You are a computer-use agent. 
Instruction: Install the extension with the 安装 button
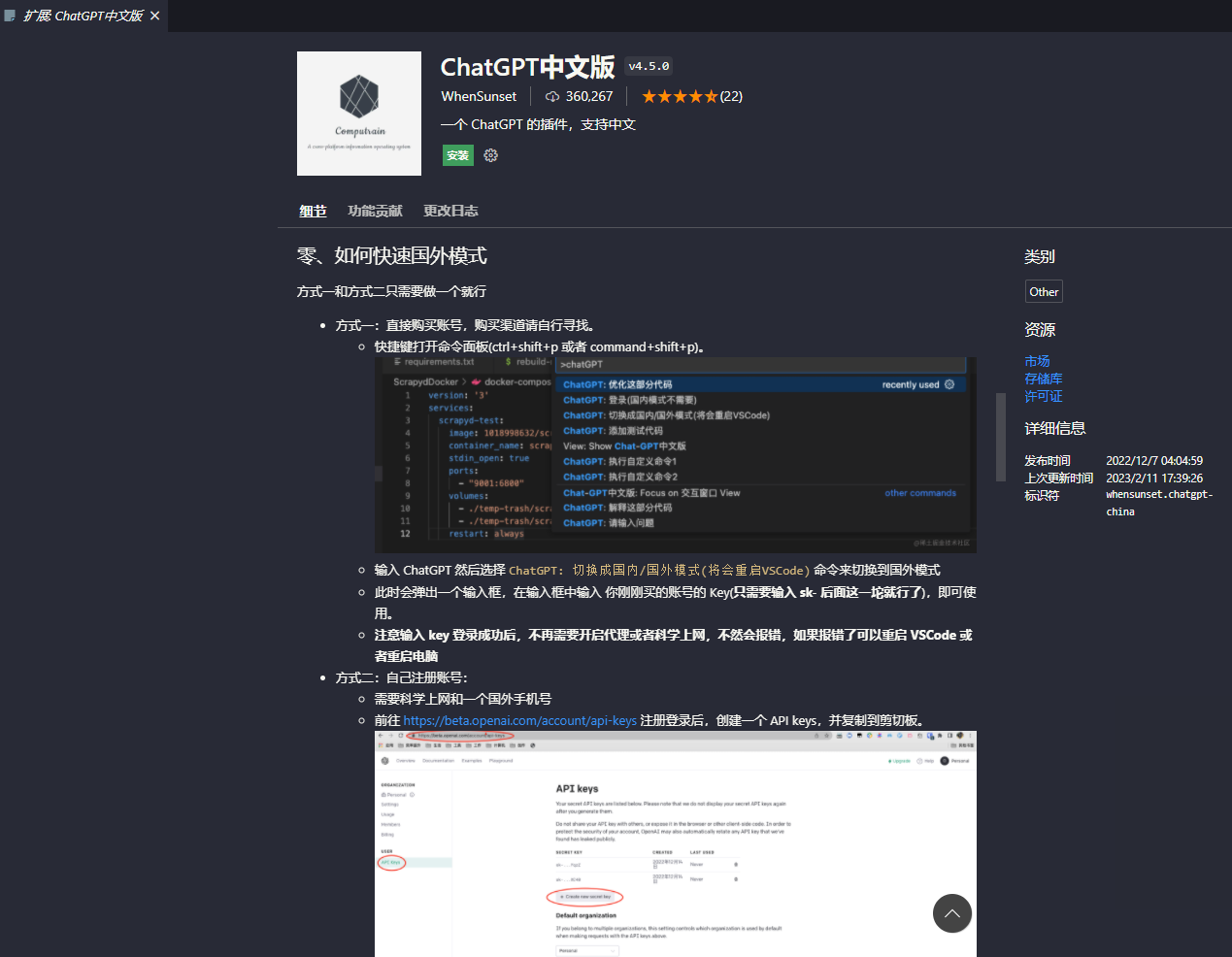pos(457,155)
